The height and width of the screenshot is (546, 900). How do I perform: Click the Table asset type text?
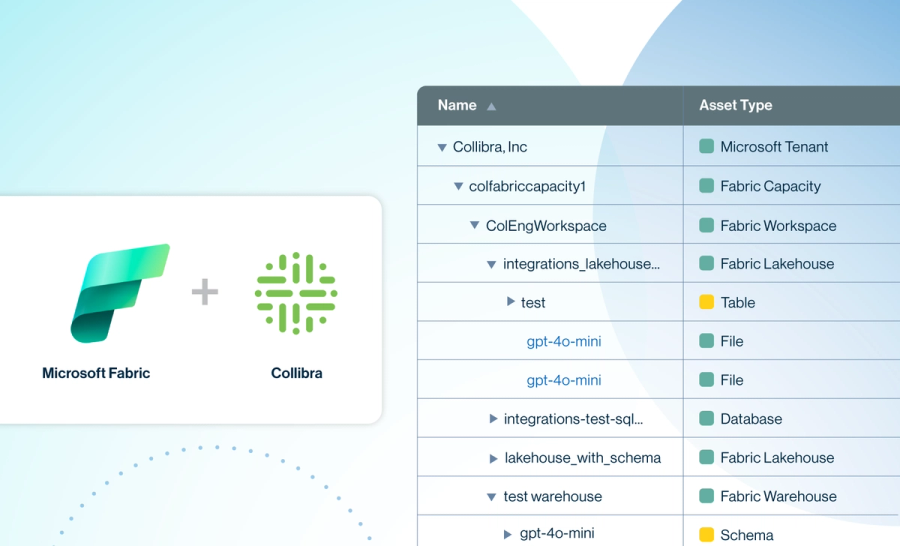tap(738, 303)
